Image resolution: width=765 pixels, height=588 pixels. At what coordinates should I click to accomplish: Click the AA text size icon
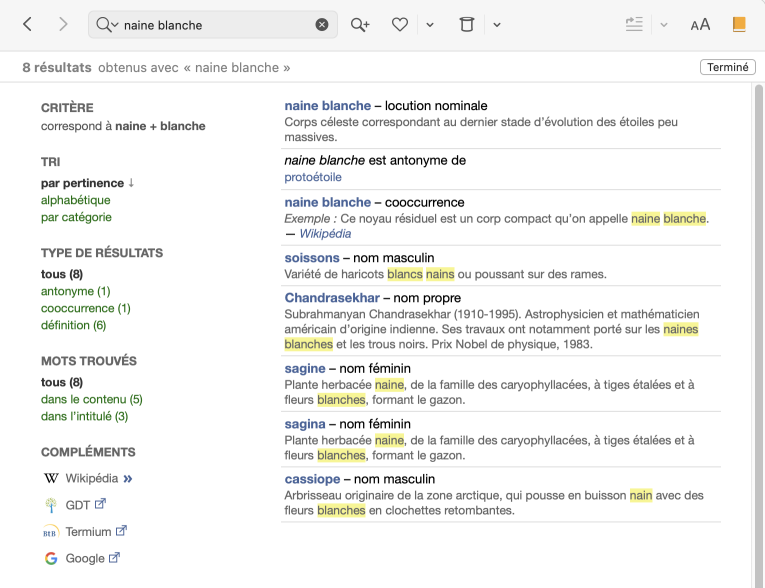pos(700,25)
